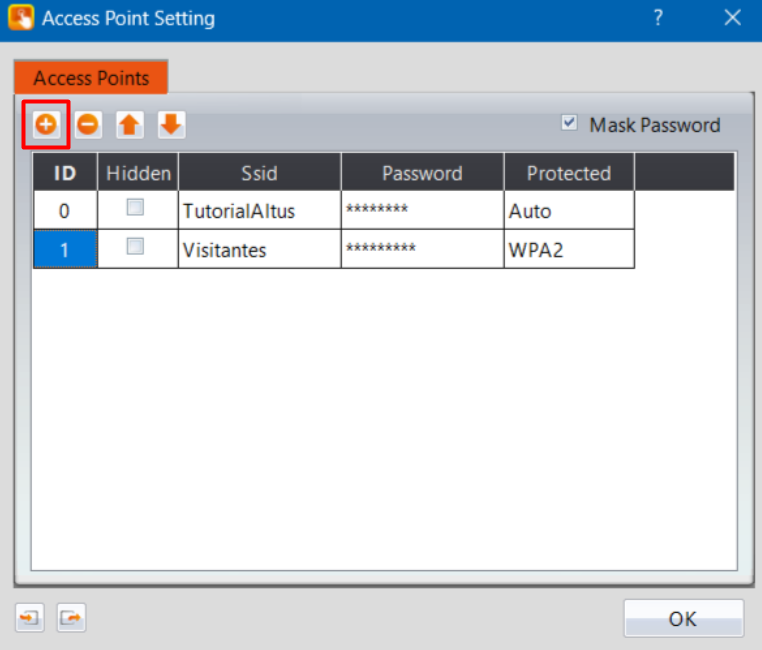This screenshot has width=762, height=650.
Task: Click the import access points icon
Action: (30, 618)
